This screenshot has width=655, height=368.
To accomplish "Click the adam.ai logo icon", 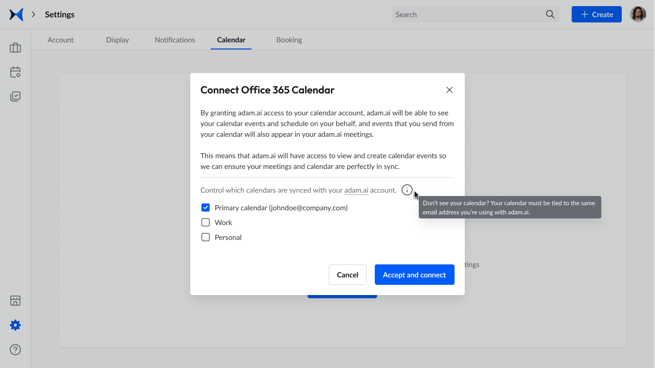I will (16, 14).
